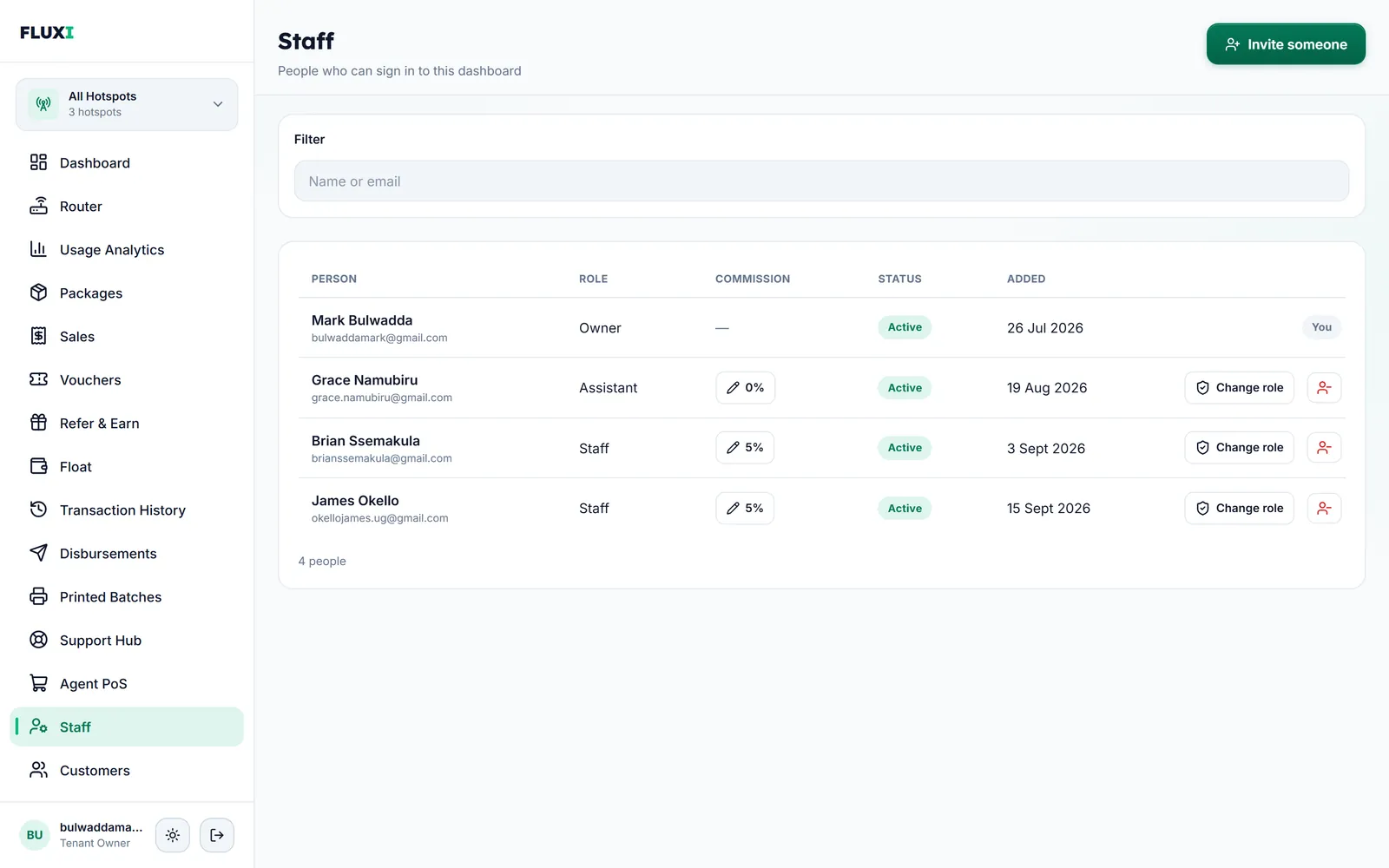Click the Vouchers ticket icon
1389x868 pixels.
click(38, 379)
